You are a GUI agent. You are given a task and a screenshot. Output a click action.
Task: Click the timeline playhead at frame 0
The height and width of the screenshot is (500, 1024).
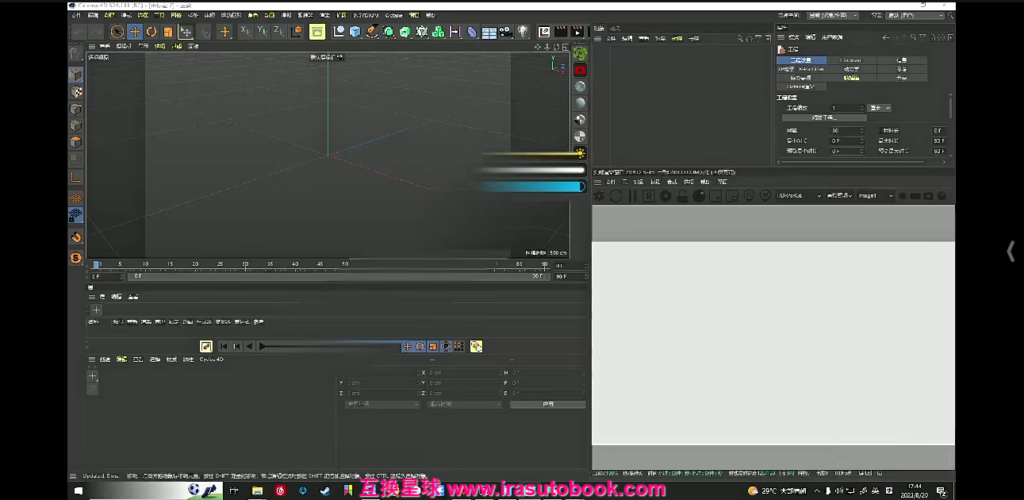[96, 265]
